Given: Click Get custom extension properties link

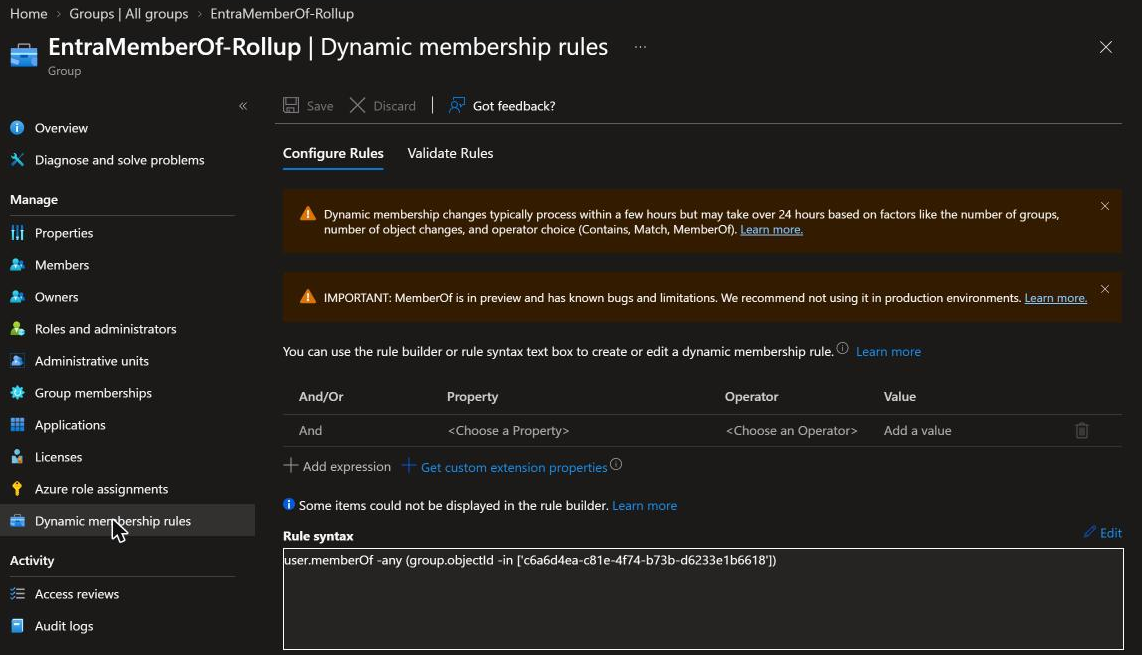Looking at the screenshot, I should [513, 467].
